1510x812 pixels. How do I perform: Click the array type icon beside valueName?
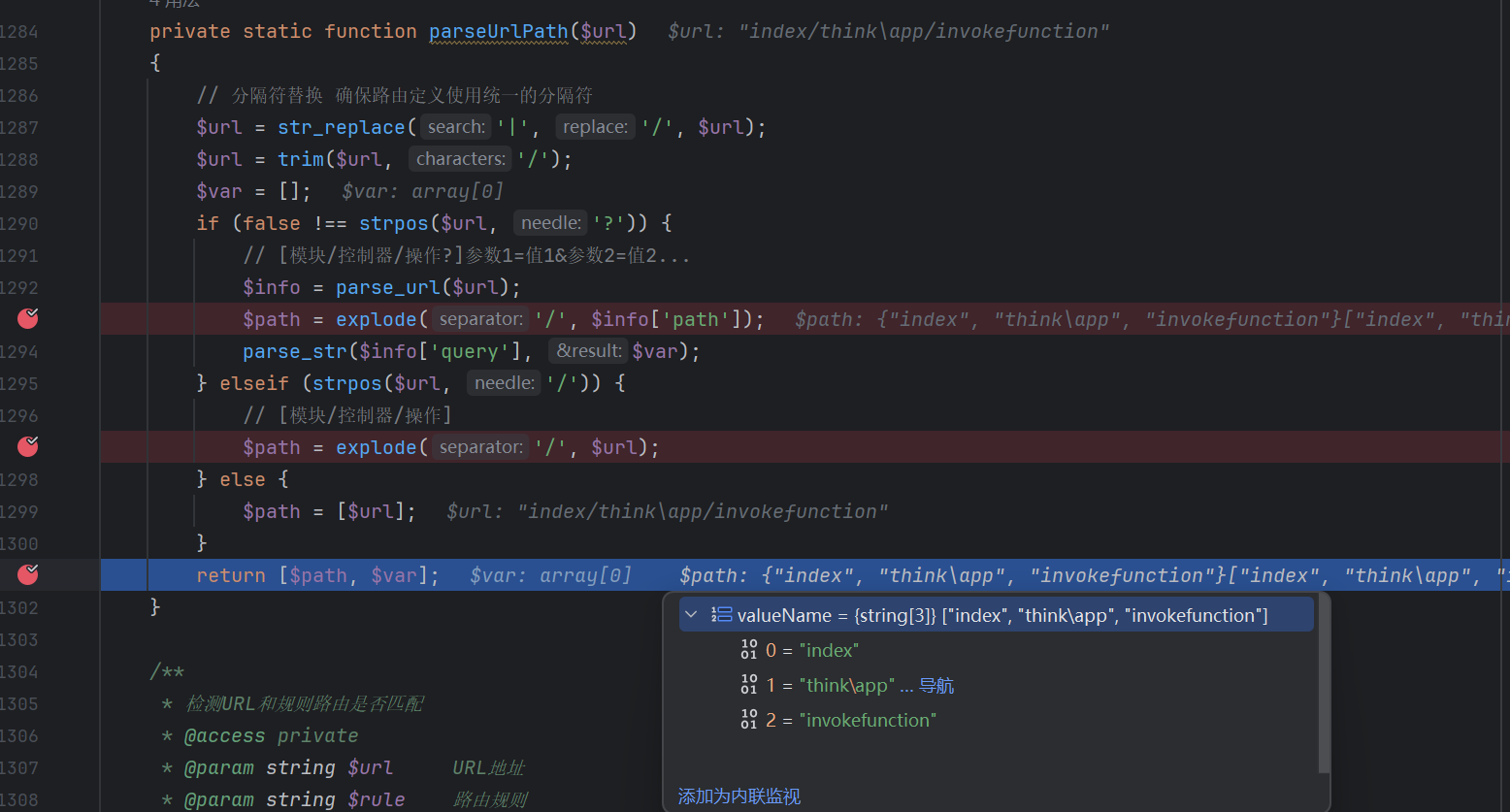[x=721, y=615]
